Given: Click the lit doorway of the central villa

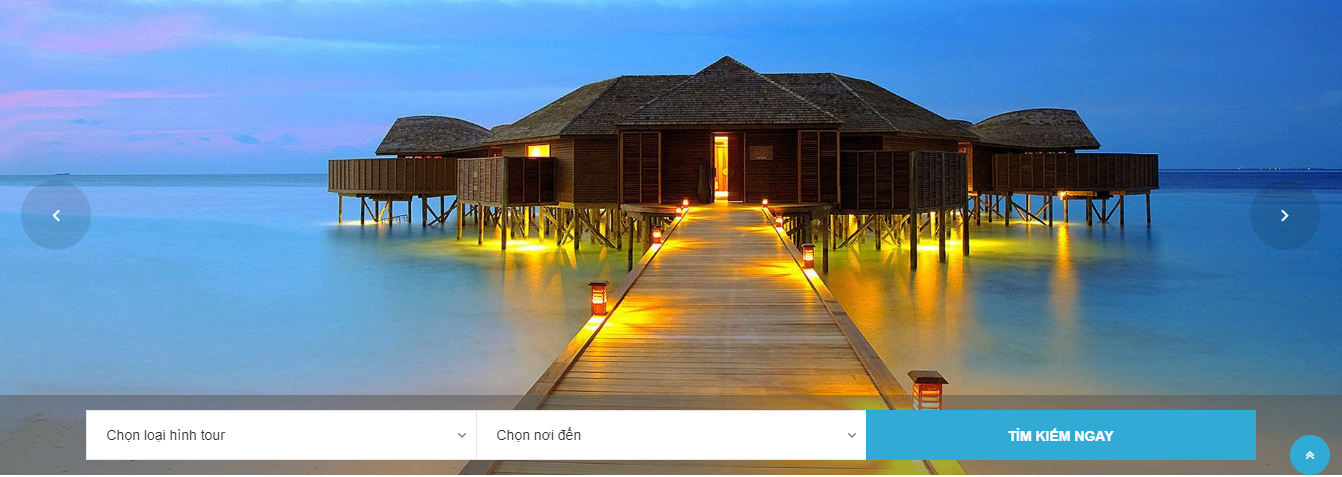Looking at the screenshot, I should (x=721, y=167).
